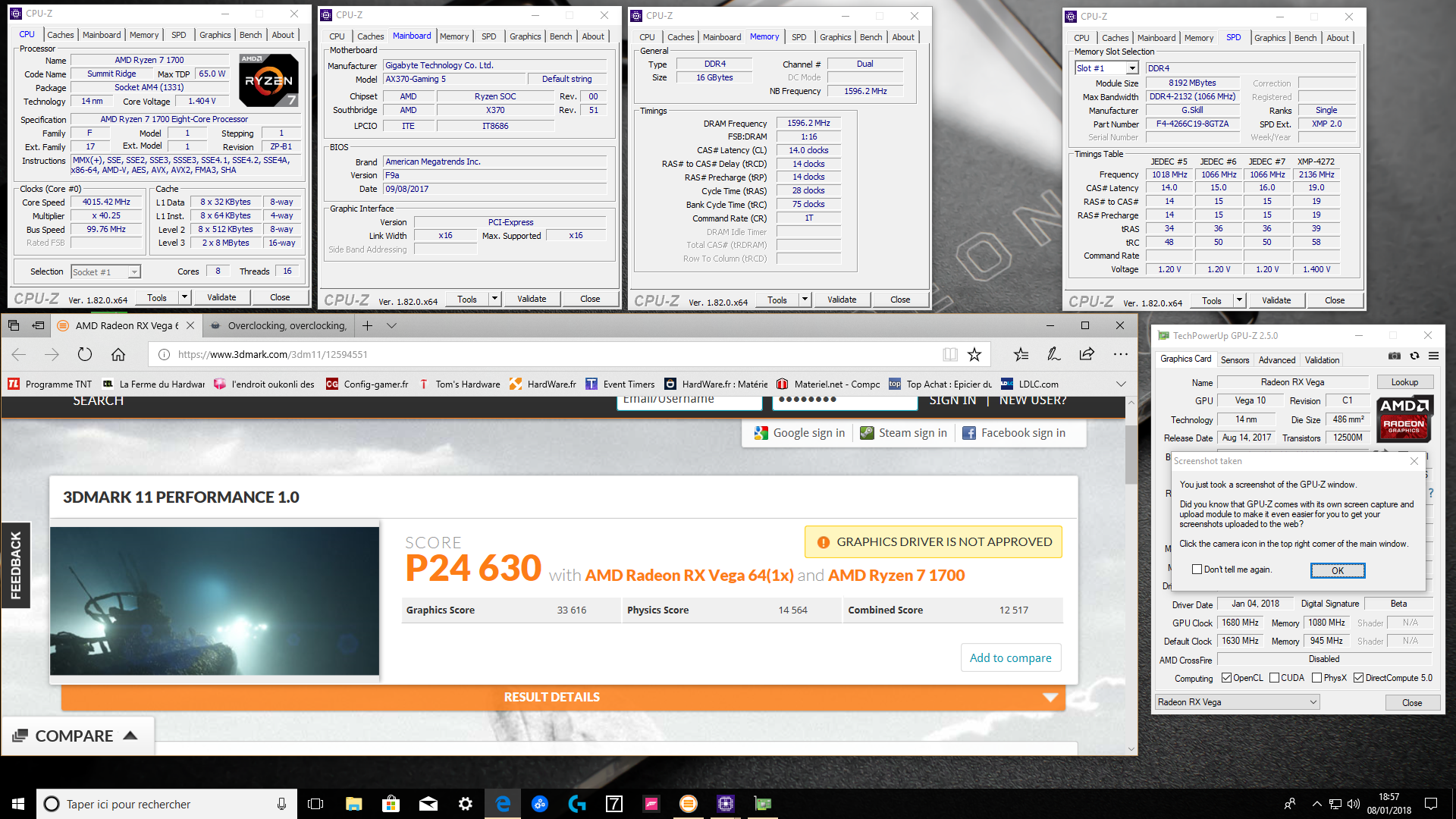Screen dimensions: 1456x819
Task: Open Tools dropdown arrow in CPU-Z Mainboard window
Action: click(x=494, y=299)
